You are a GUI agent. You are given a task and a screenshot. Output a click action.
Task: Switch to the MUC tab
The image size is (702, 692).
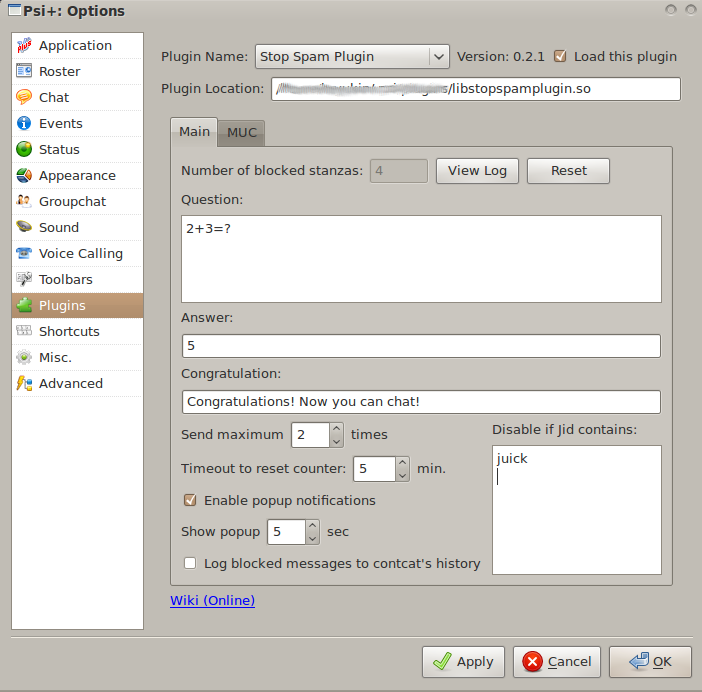[241, 132]
